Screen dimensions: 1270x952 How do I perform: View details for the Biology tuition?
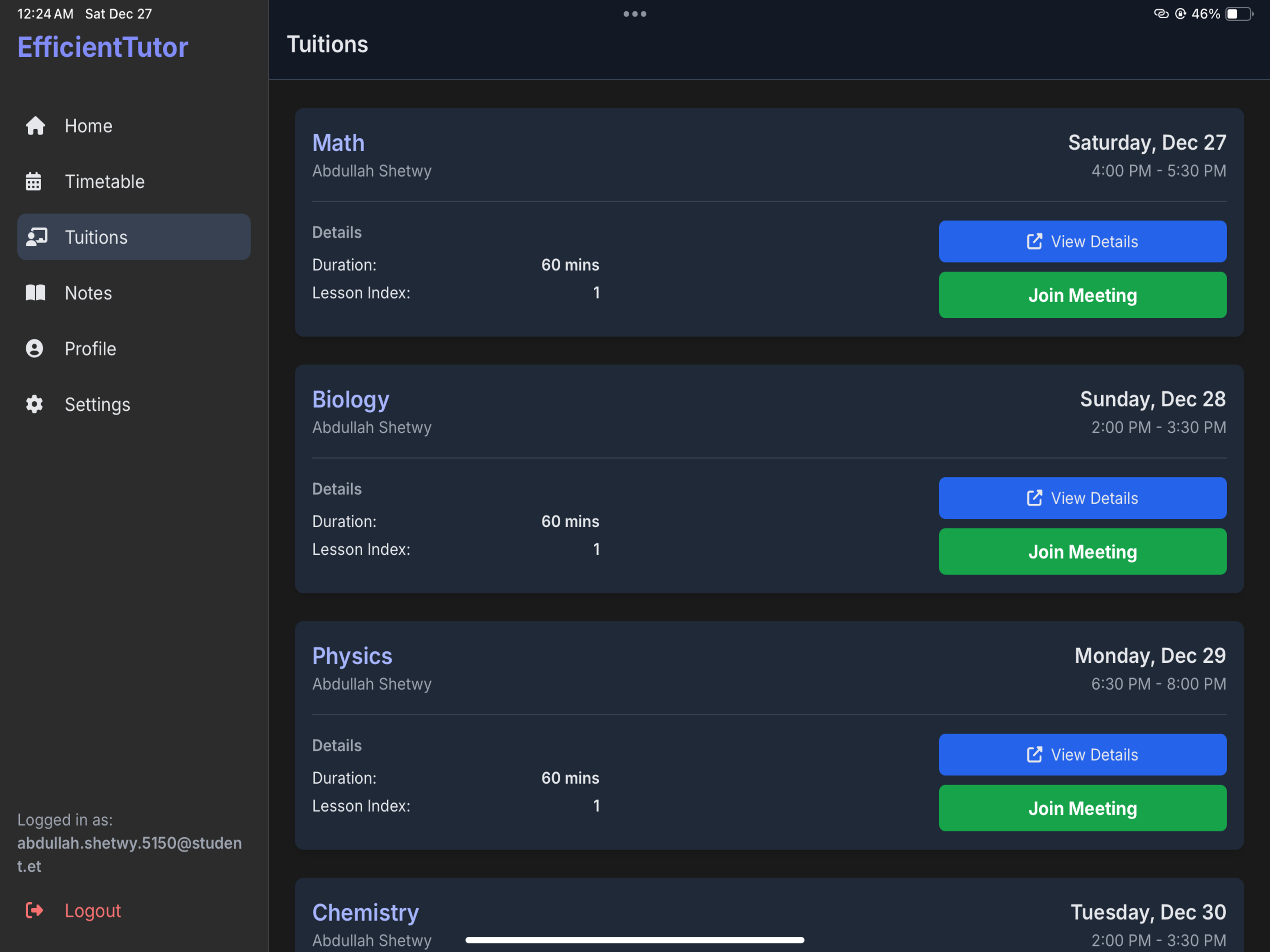[x=1083, y=498]
